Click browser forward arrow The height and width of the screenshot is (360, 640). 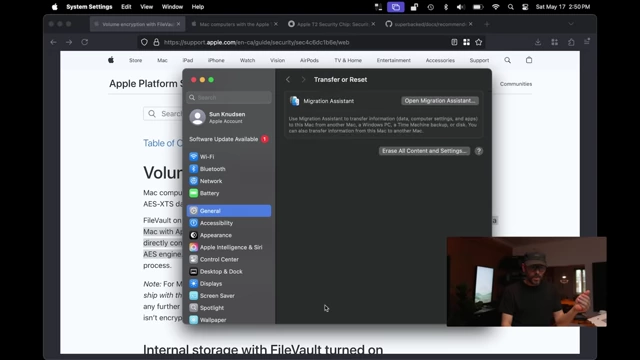pyautogui.click(x=69, y=42)
